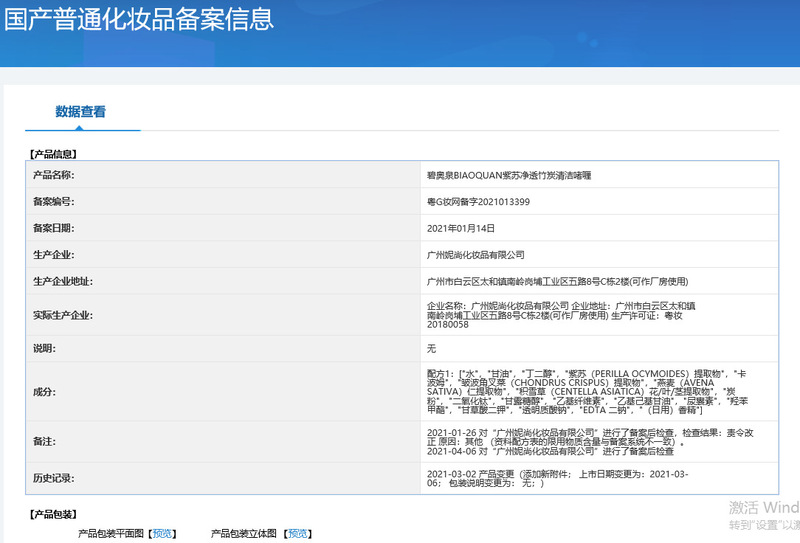This screenshot has width=800, height=543.
Task: Click the filing date 2021年01月14日
Action: [x=461, y=229]
